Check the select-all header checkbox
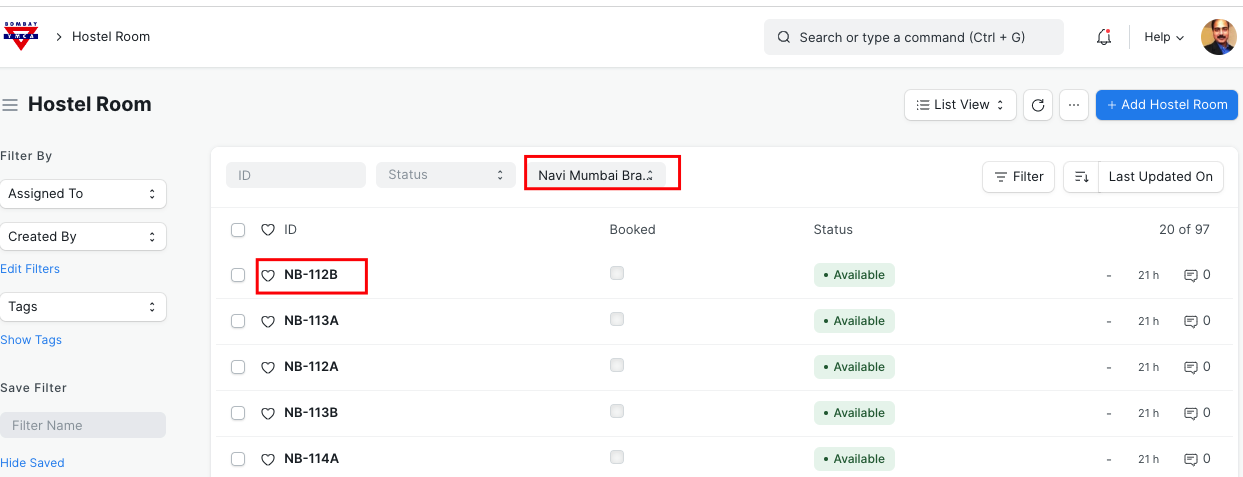The width and height of the screenshot is (1243, 477). tap(238, 230)
